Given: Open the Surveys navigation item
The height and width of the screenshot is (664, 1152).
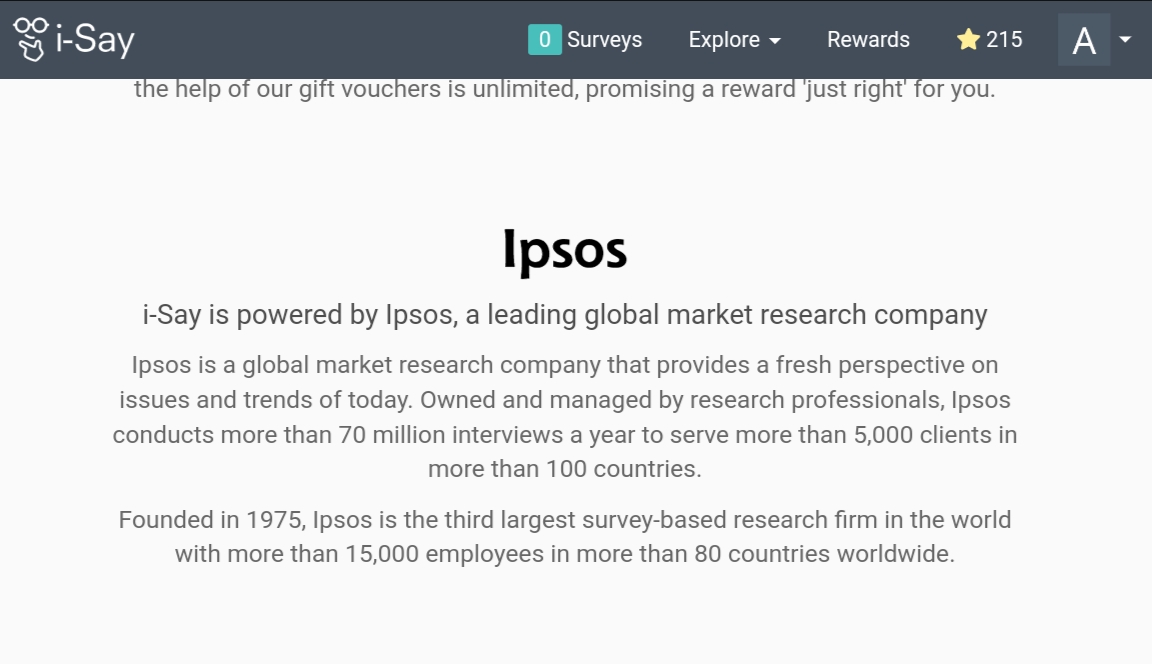Looking at the screenshot, I should click(604, 40).
